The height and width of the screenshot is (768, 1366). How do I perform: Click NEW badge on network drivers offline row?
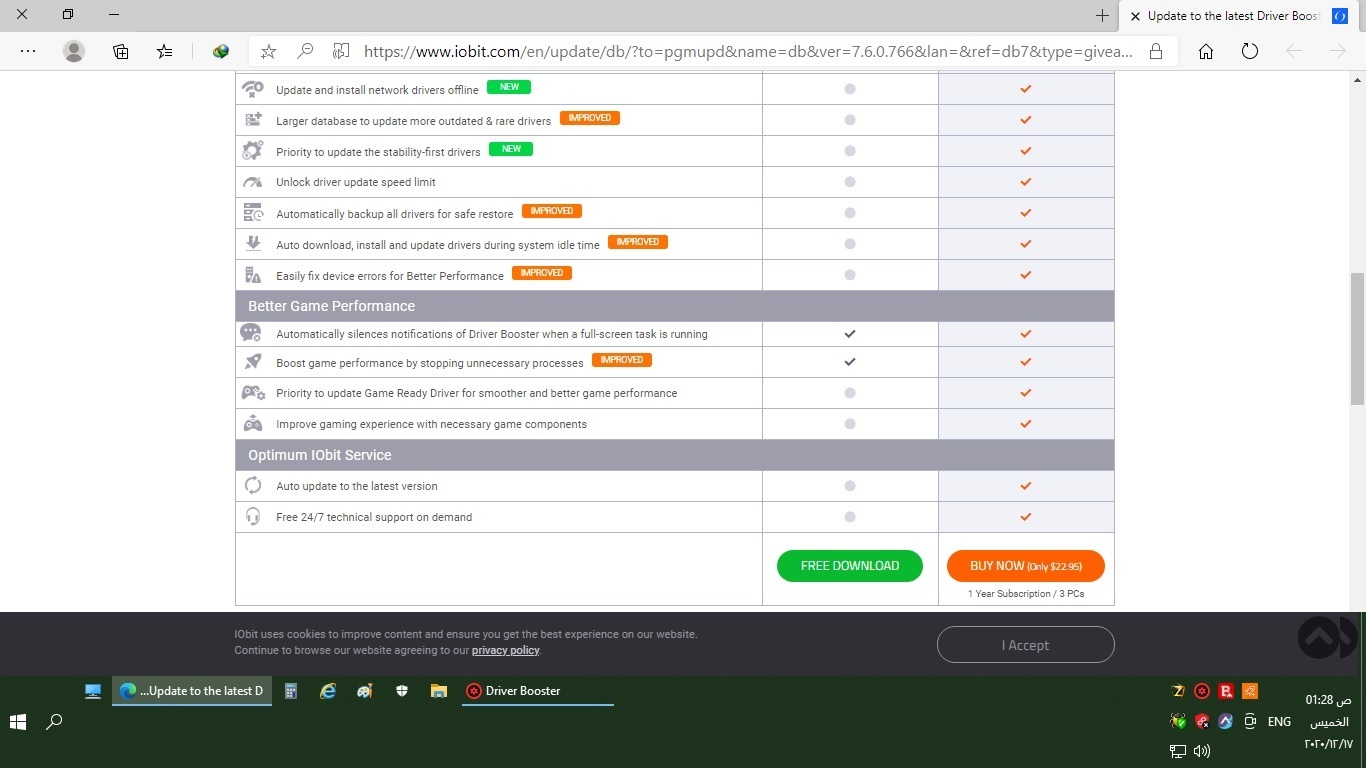coord(509,88)
